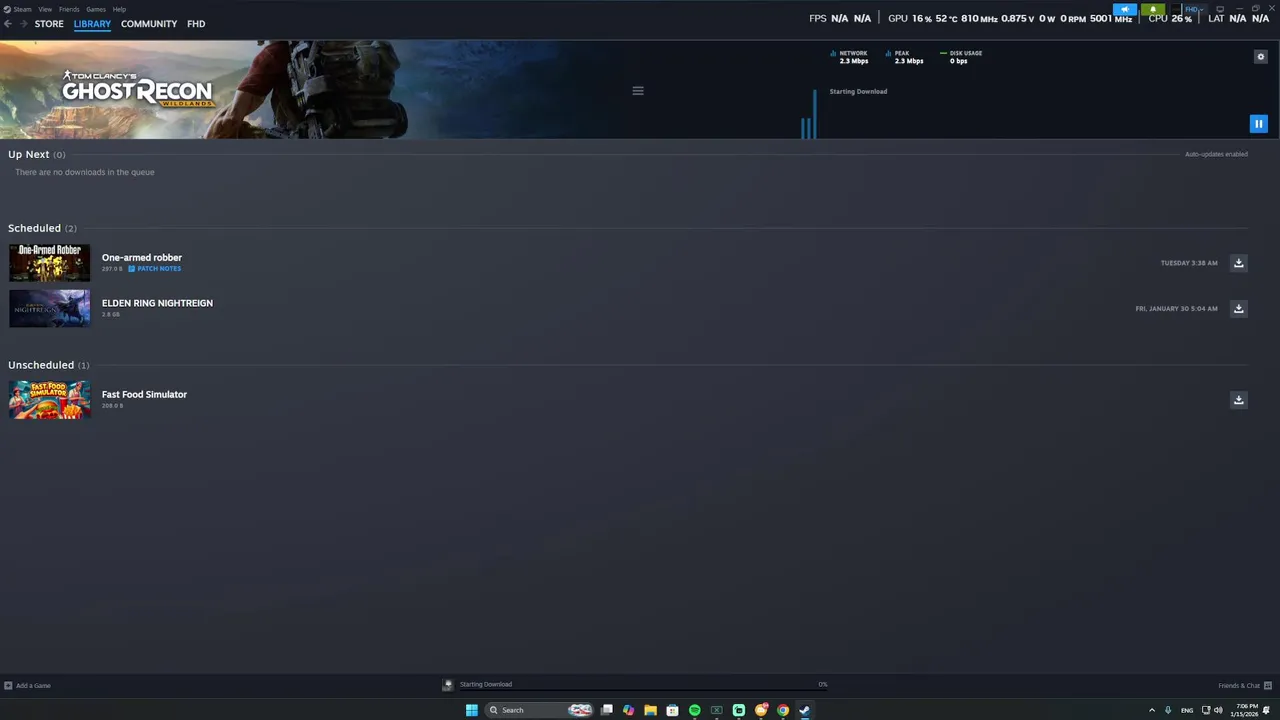
Task: Expand the FHD account dropdown
Action: coord(1194,9)
